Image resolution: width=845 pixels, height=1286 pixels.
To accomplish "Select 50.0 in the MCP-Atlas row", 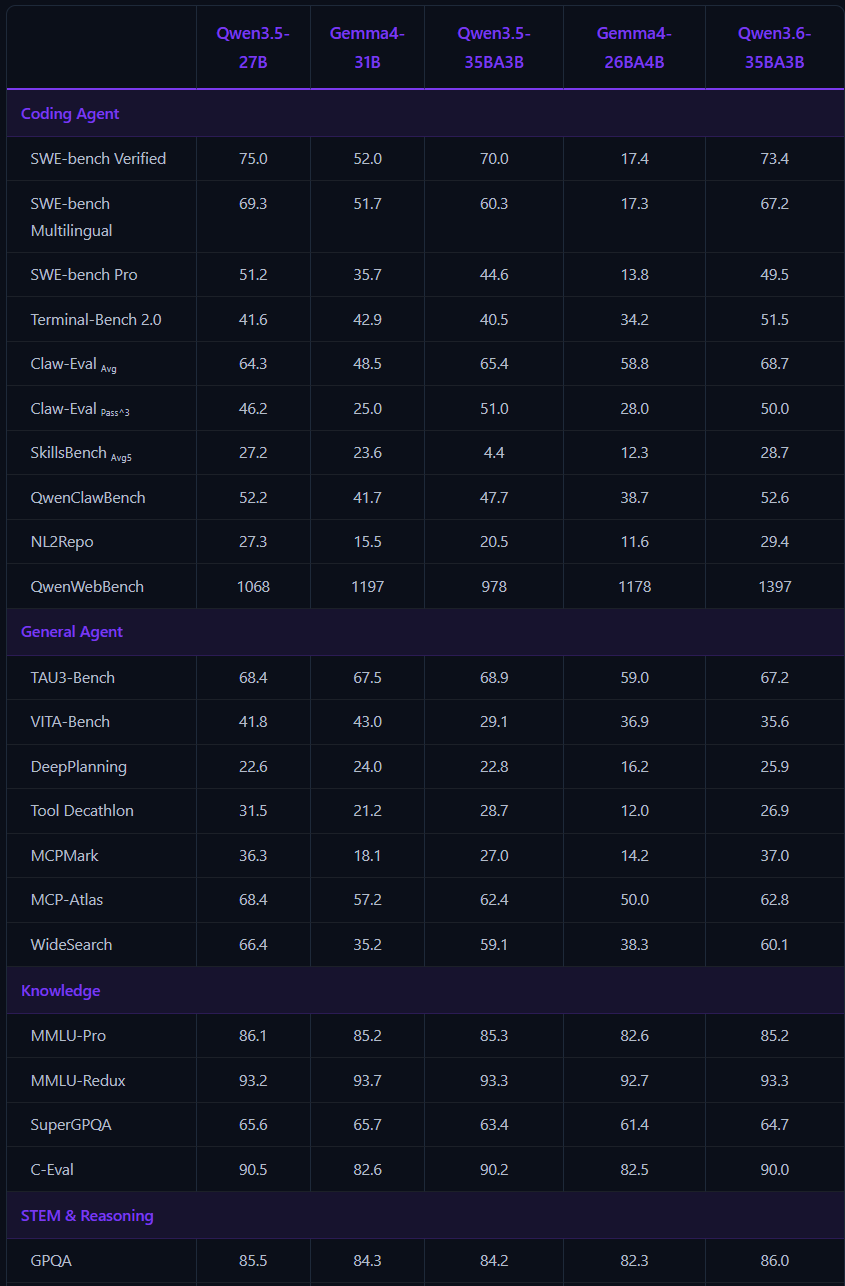I will click(x=634, y=900).
